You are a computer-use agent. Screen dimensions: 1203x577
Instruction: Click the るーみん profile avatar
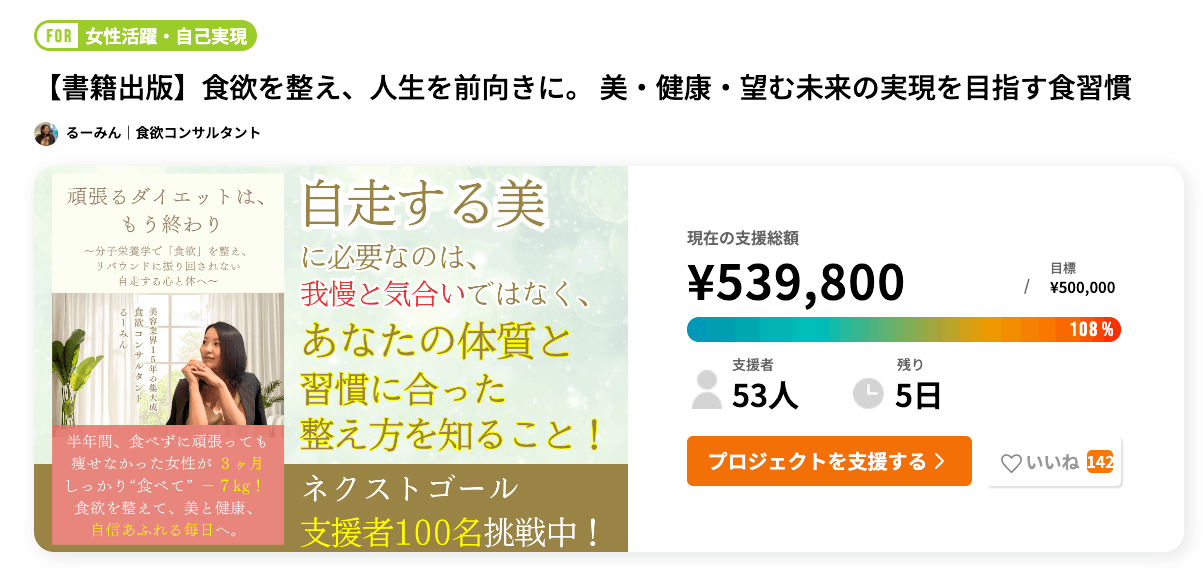(46, 133)
